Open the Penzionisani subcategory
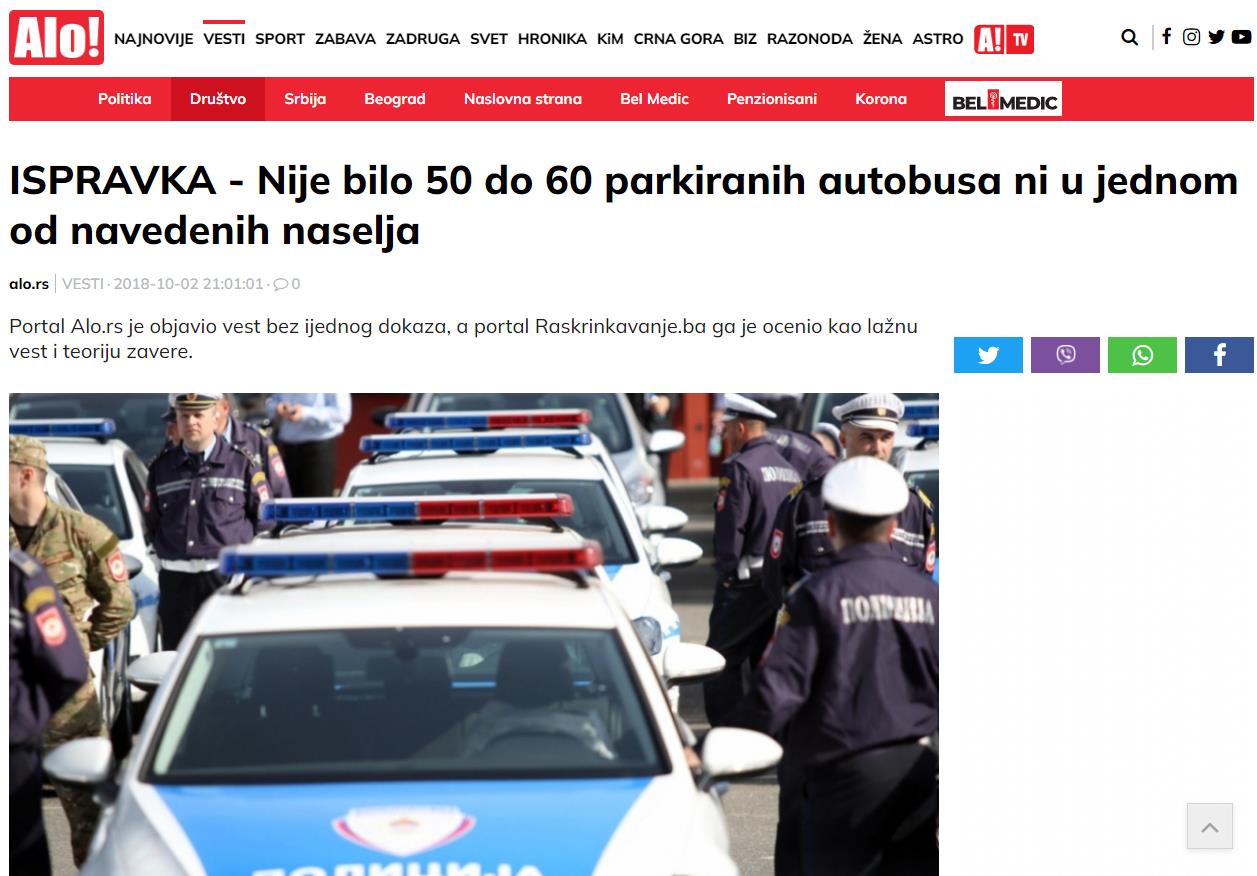Viewport: 1257px width, 876px height. [x=772, y=99]
